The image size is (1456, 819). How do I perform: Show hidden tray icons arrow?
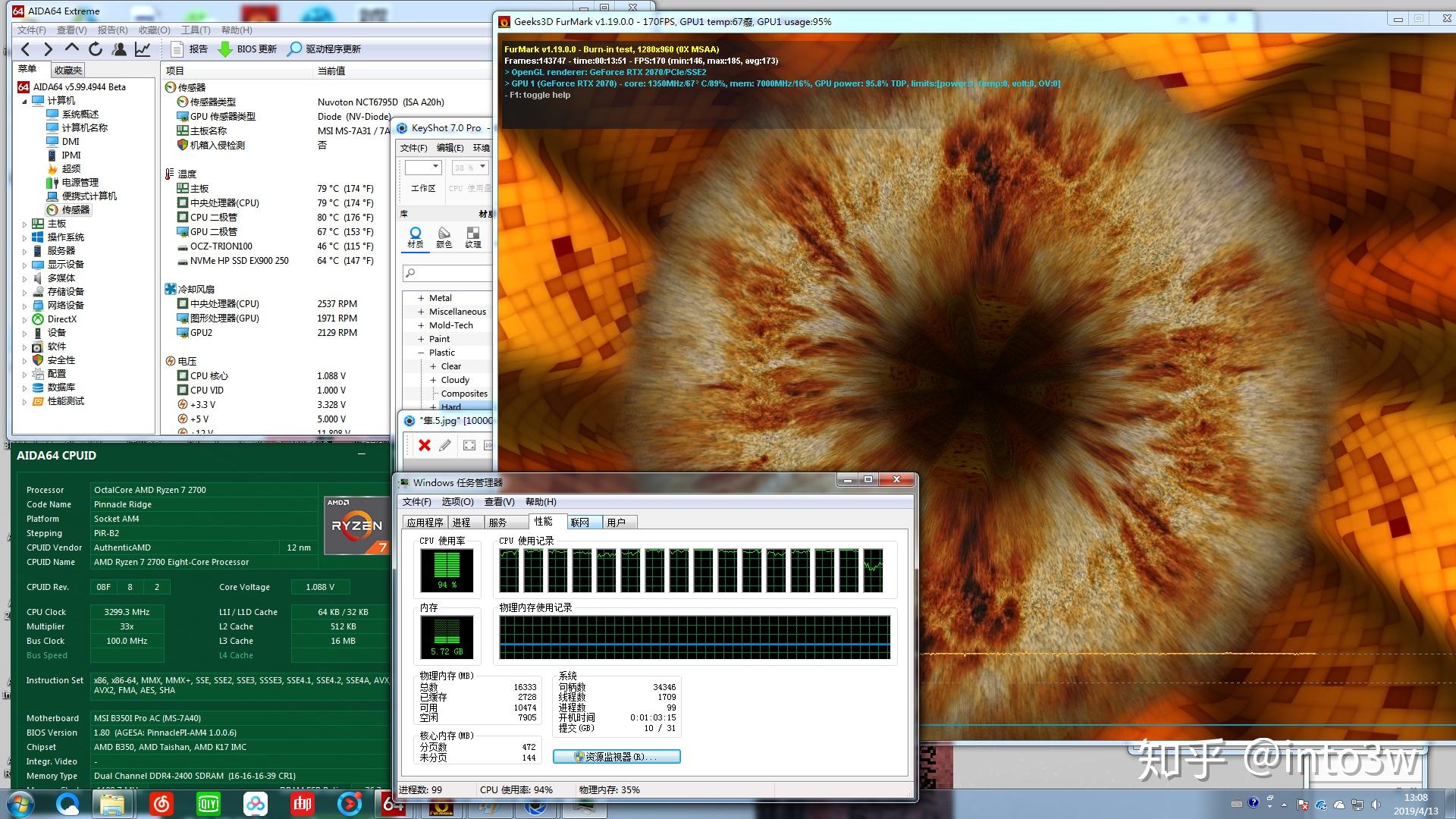1284,805
